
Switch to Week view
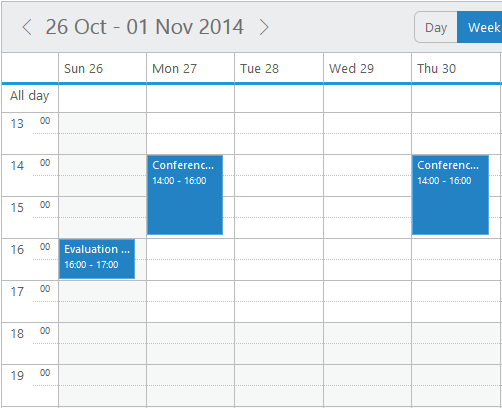(x=479, y=27)
